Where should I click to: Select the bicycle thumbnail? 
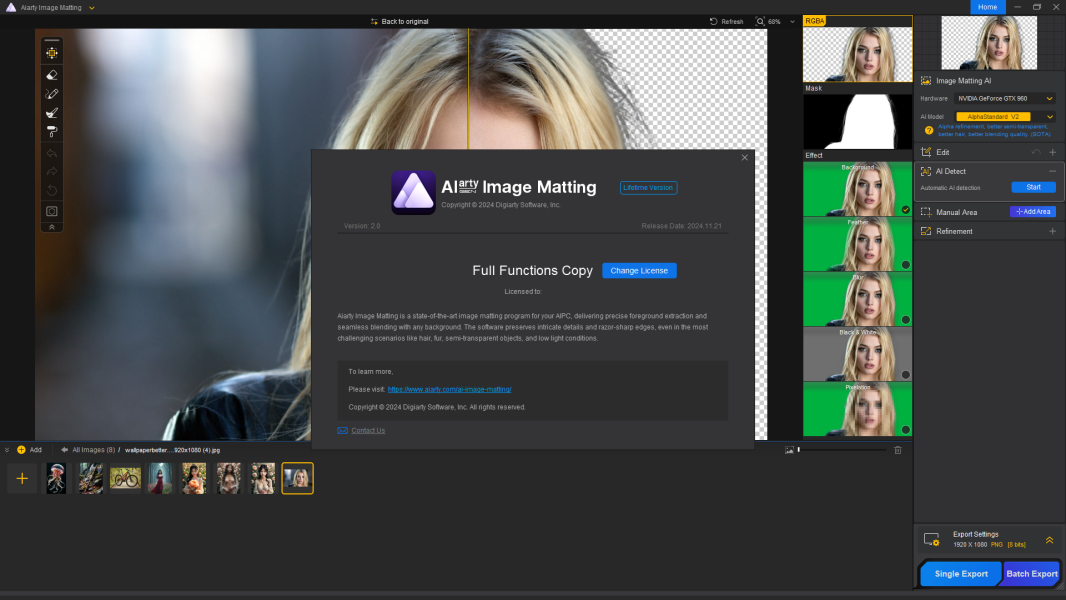pyautogui.click(x=125, y=478)
